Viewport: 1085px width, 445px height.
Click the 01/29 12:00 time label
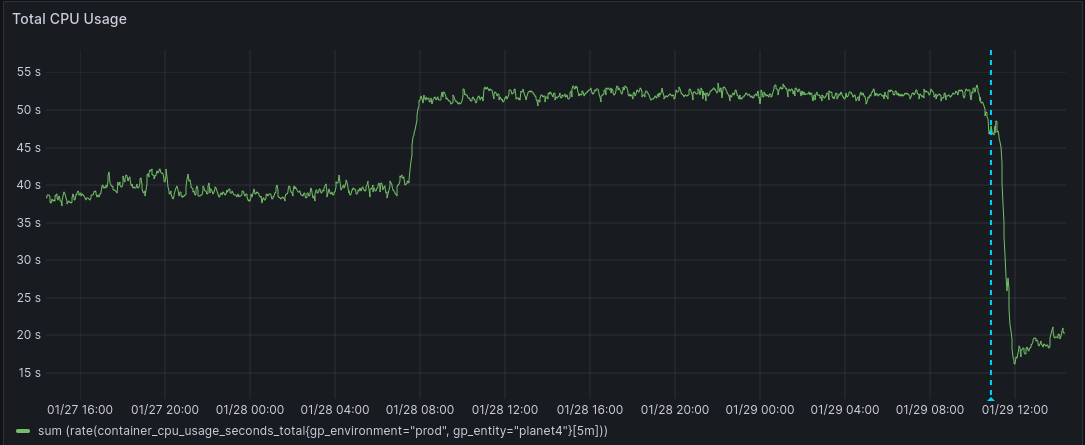pyautogui.click(x=1014, y=410)
